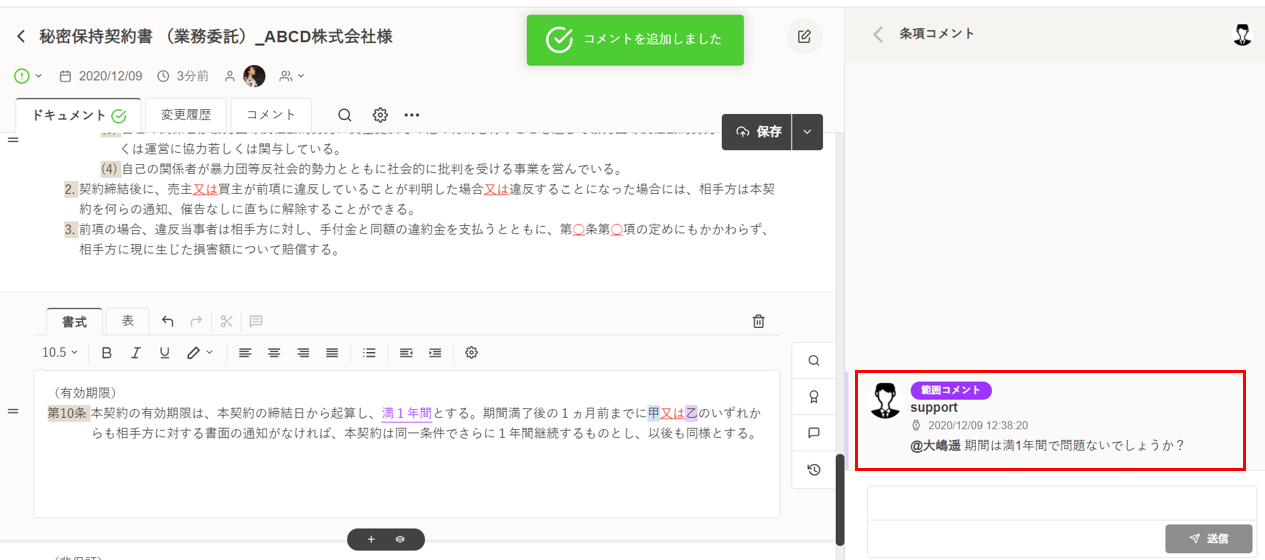This screenshot has height=560, width=1265.
Task: Click the 送信 send button
Action: [1210, 539]
